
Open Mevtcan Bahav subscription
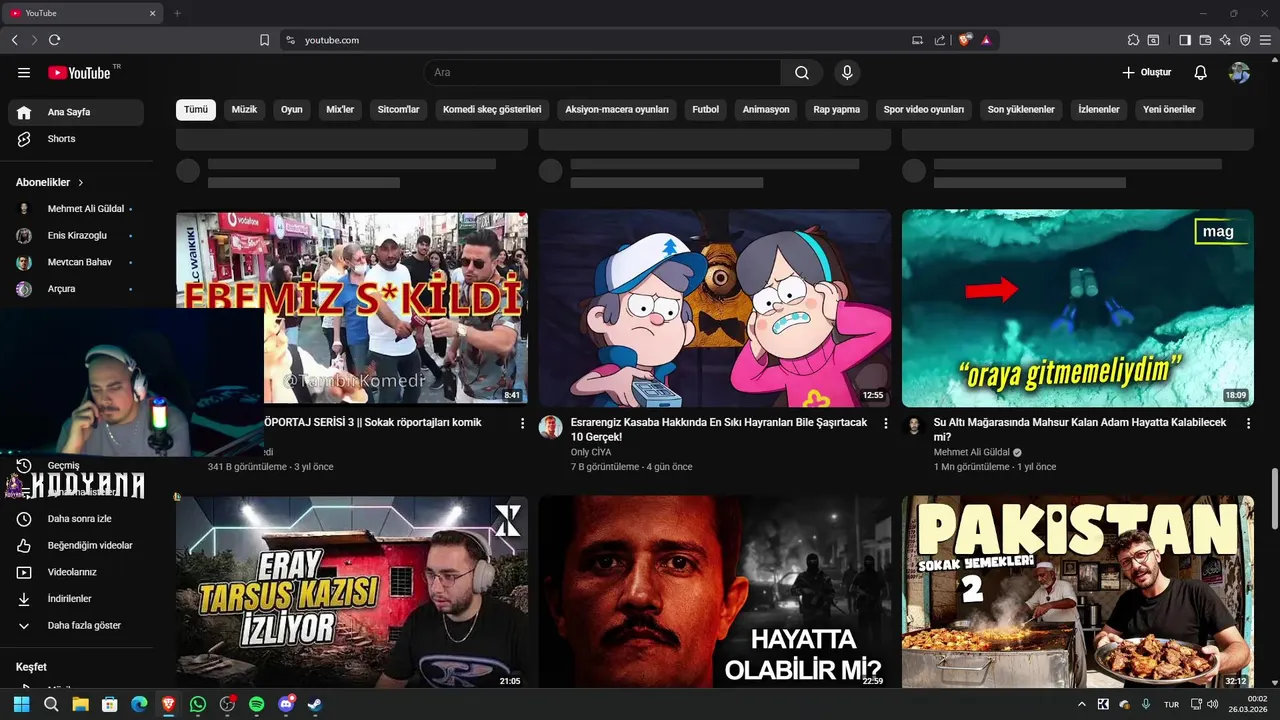(x=76, y=262)
